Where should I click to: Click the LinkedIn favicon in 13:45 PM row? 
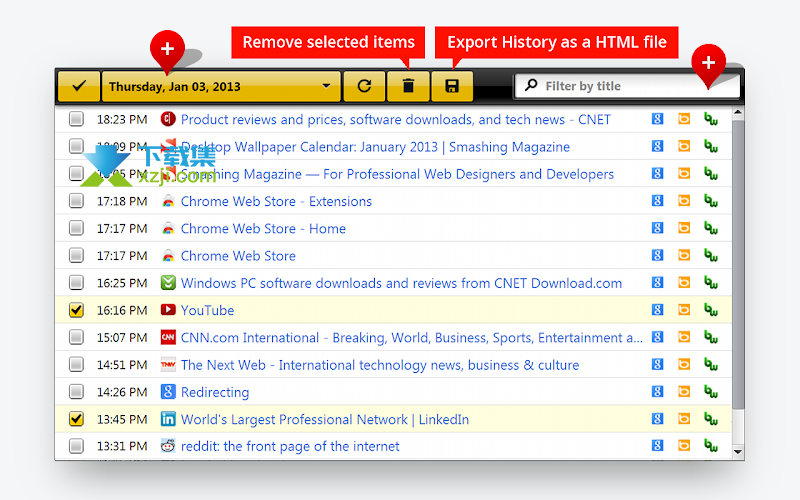(168, 419)
